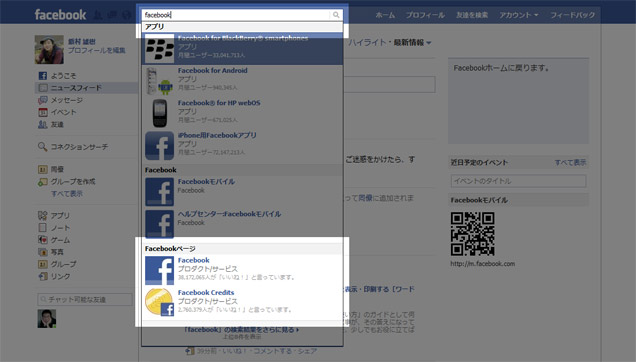The height and width of the screenshot is (362, 636).
Task: Click すべて表示 in upcoming events
Action: click(x=570, y=162)
